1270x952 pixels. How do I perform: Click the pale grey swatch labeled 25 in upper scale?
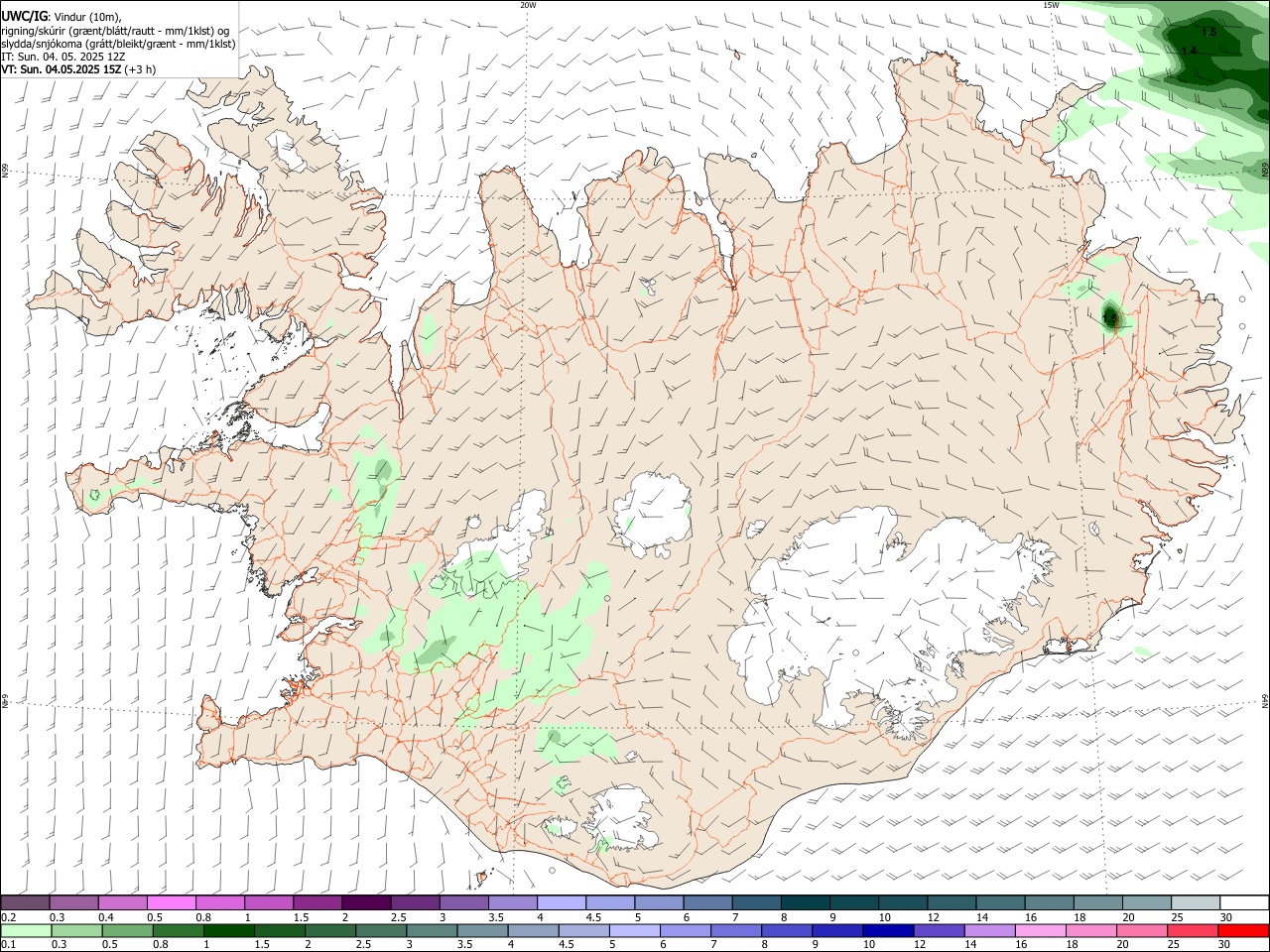(x=1195, y=903)
